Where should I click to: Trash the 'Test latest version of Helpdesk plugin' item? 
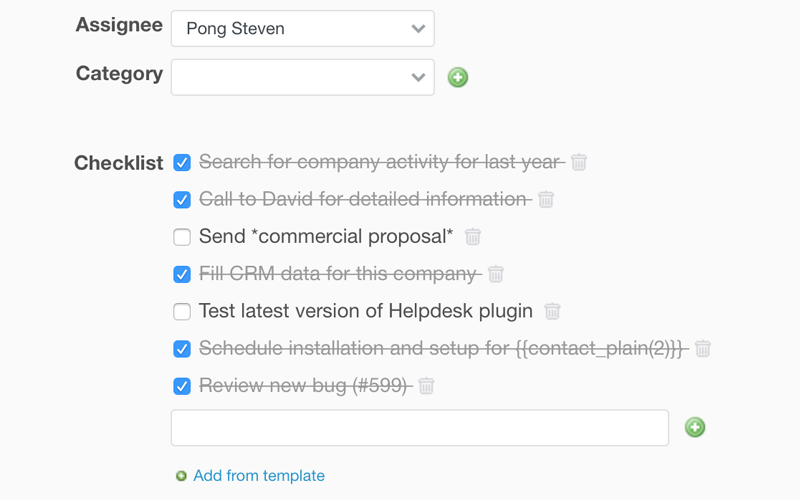pyautogui.click(x=552, y=311)
